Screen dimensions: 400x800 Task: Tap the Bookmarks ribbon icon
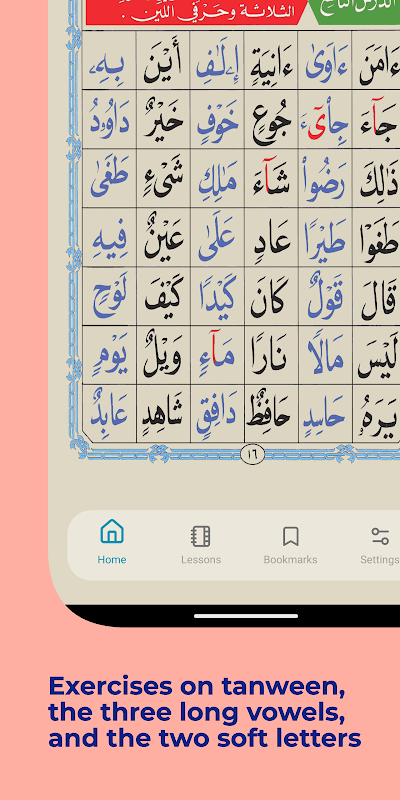(x=290, y=536)
